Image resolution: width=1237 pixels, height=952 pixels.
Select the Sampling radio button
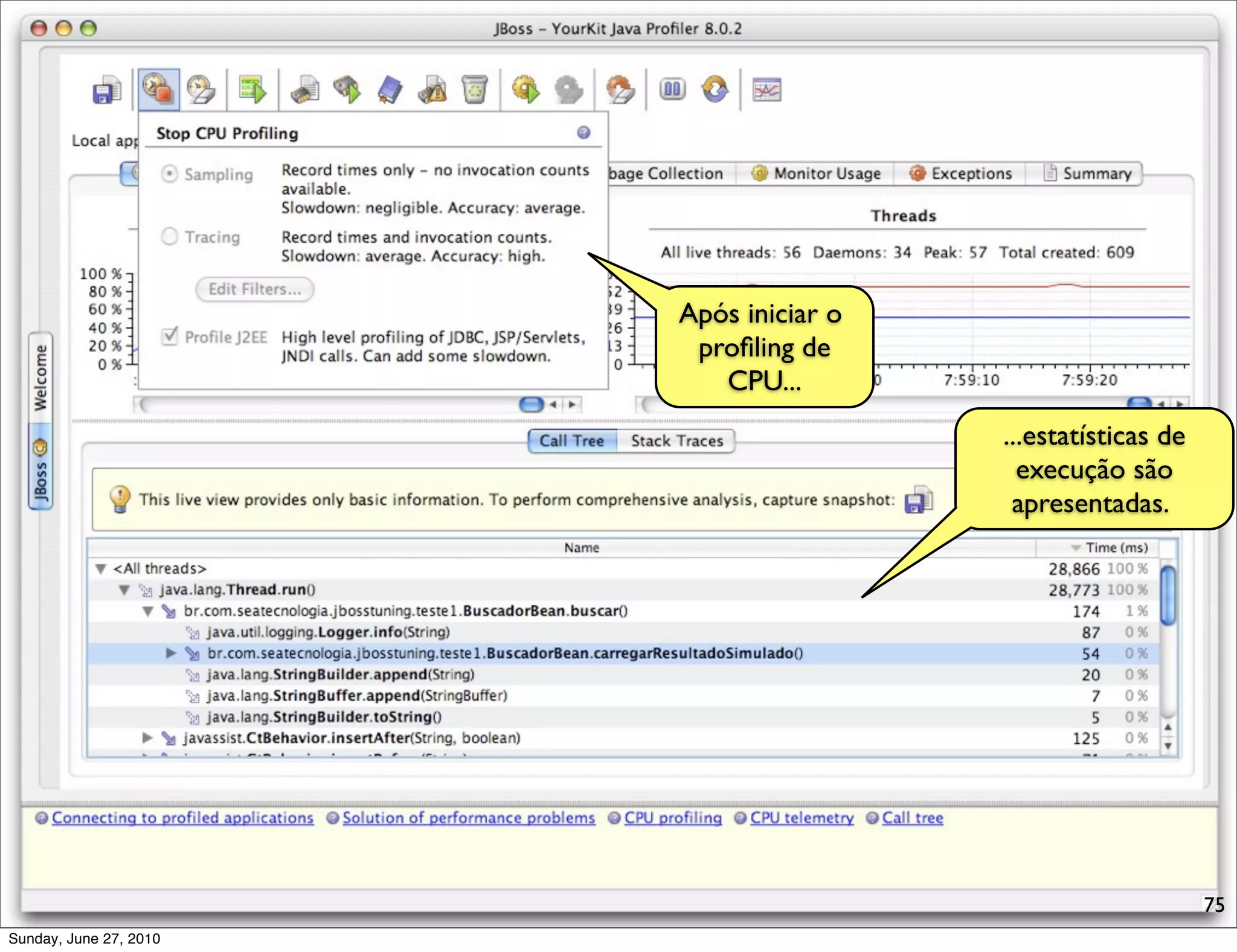click(170, 174)
